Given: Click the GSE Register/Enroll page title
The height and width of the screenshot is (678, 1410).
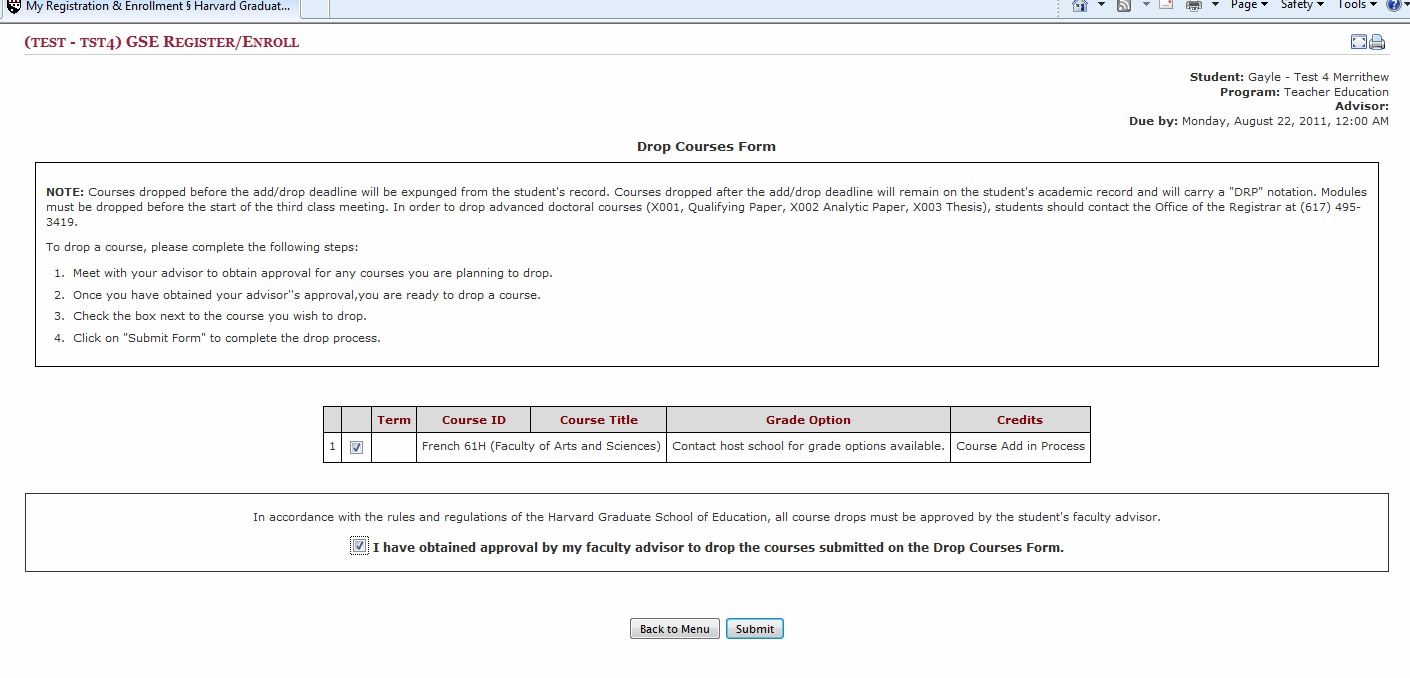Looking at the screenshot, I should click(x=162, y=42).
